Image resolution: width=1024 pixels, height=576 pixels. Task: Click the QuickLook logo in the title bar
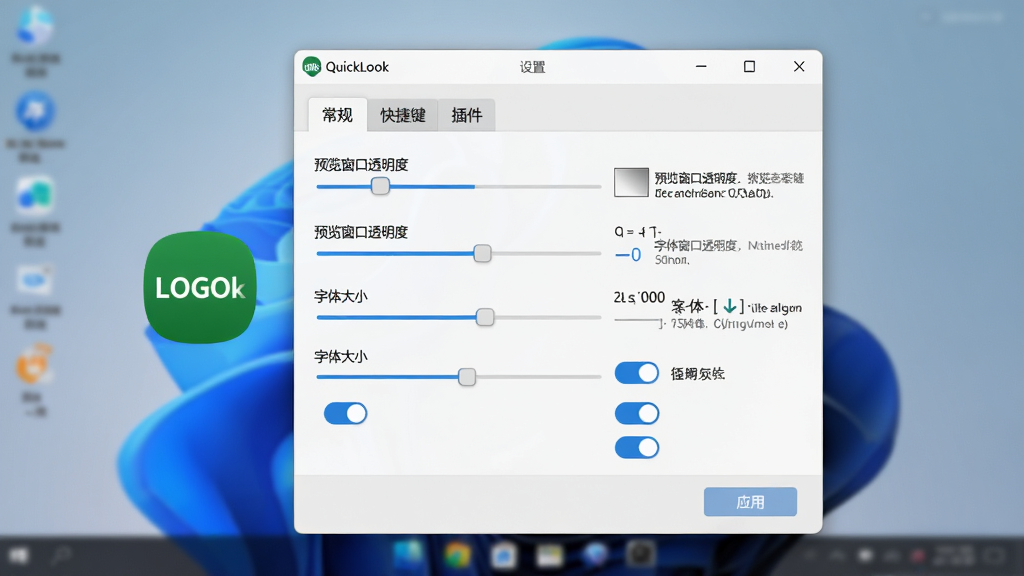click(312, 67)
